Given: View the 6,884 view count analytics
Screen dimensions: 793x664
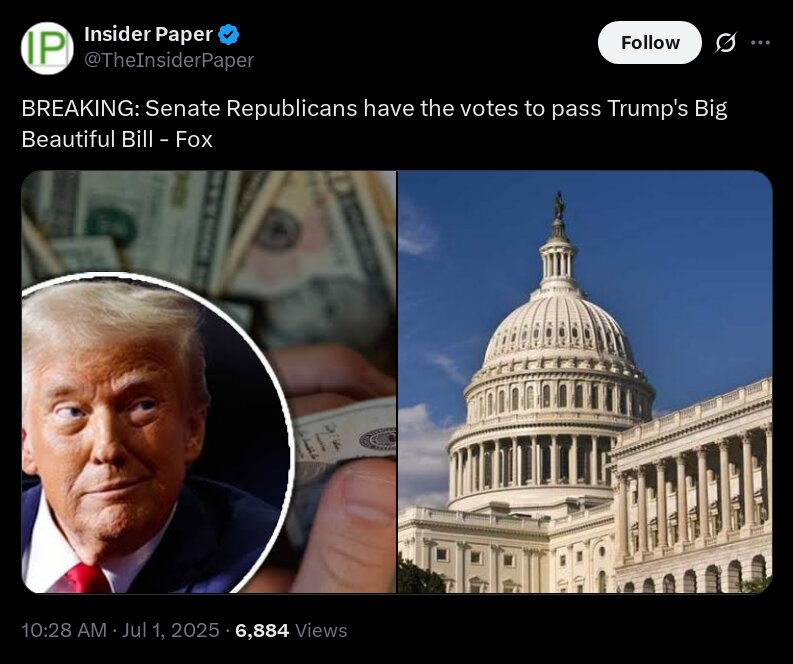Looking at the screenshot, I should (262, 630).
